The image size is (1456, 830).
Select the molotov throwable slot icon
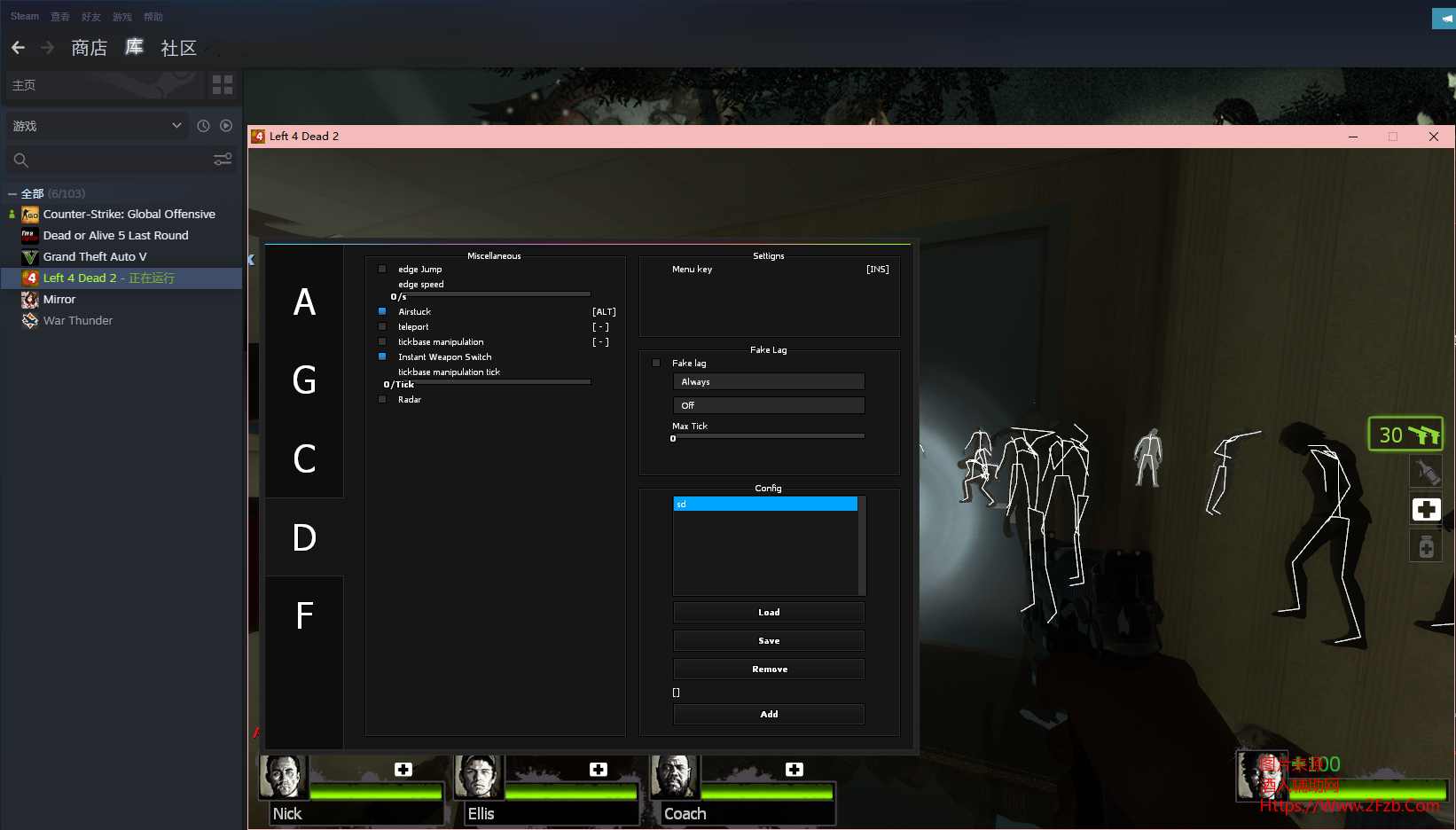[1426, 472]
